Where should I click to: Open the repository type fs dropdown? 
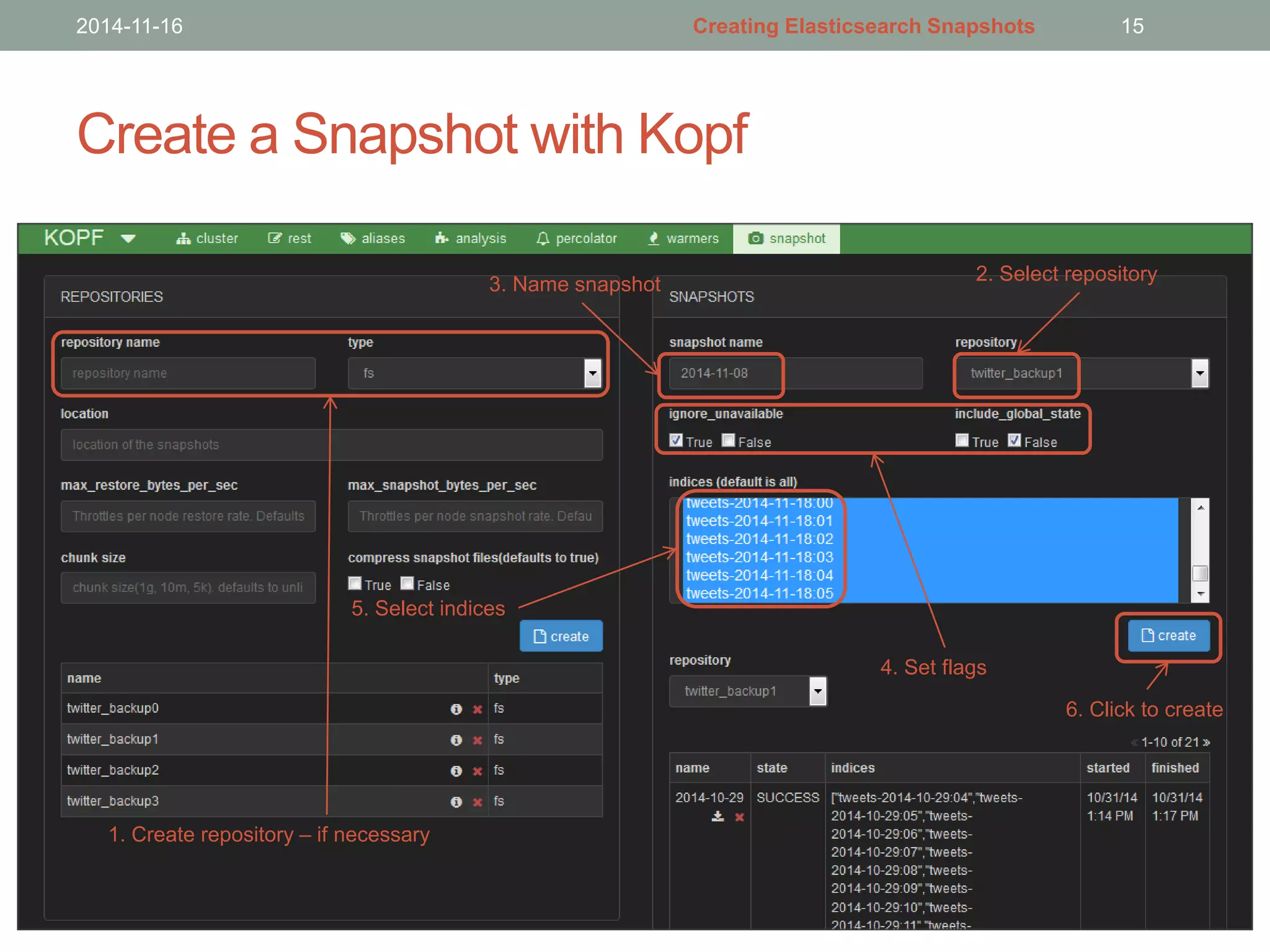point(475,373)
